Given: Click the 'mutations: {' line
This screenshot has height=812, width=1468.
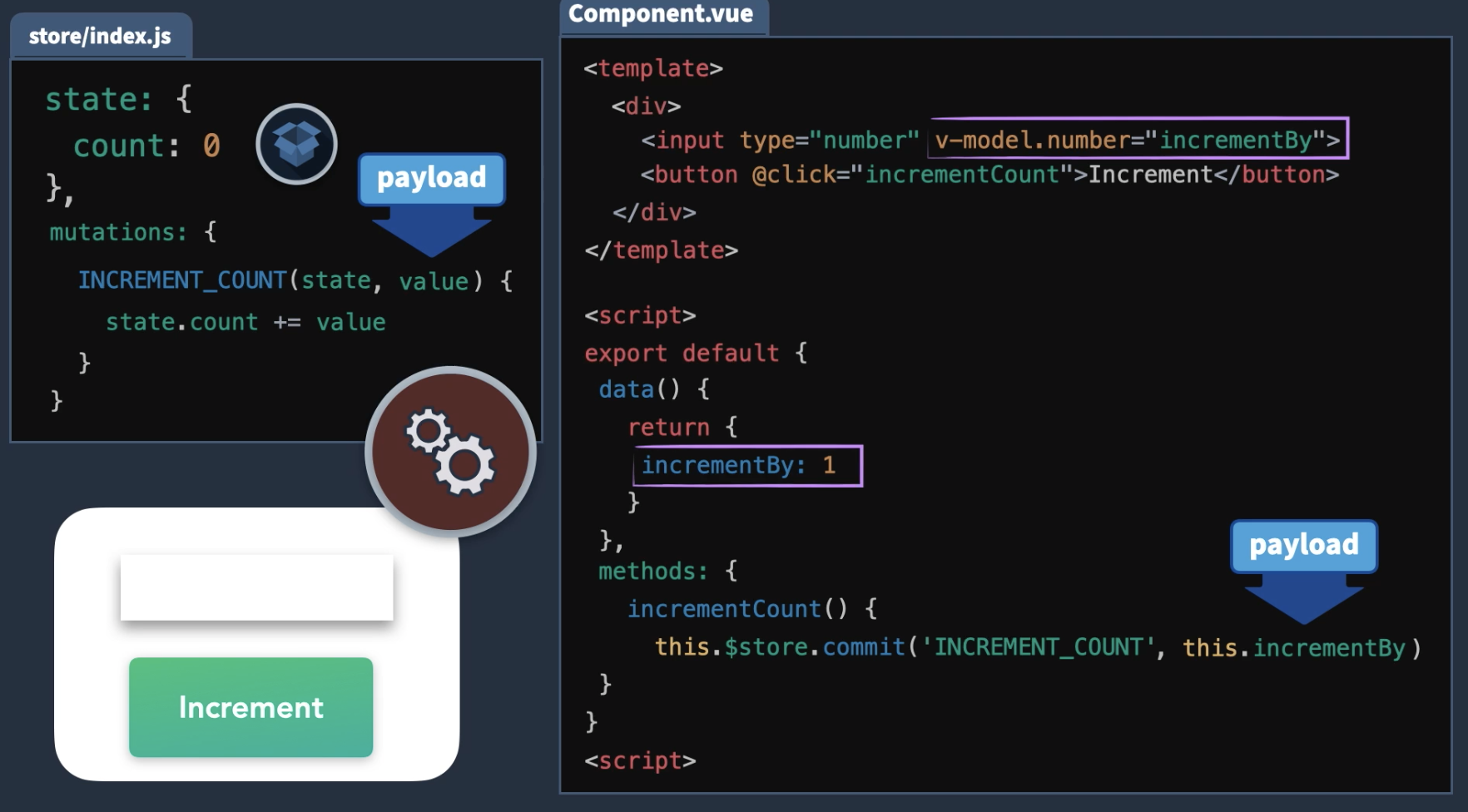Looking at the screenshot, I should (x=133, y=231).
